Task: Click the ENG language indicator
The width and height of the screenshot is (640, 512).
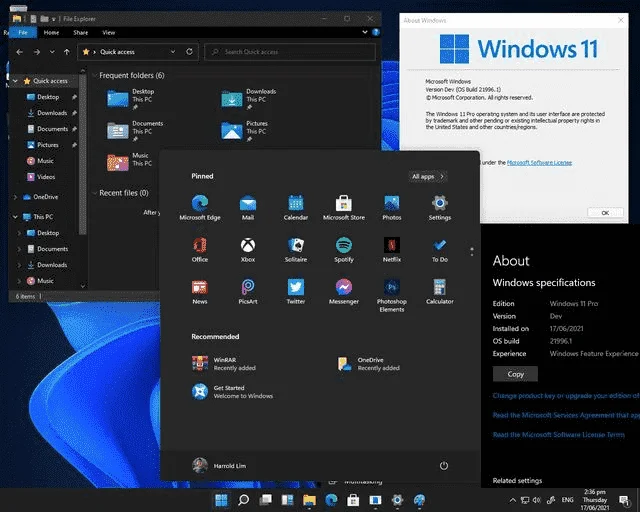Action: (567, 500)
